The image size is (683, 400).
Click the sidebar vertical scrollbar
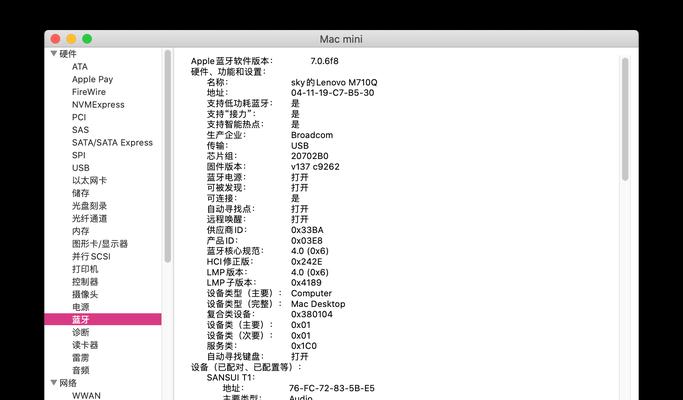point(168,156)
